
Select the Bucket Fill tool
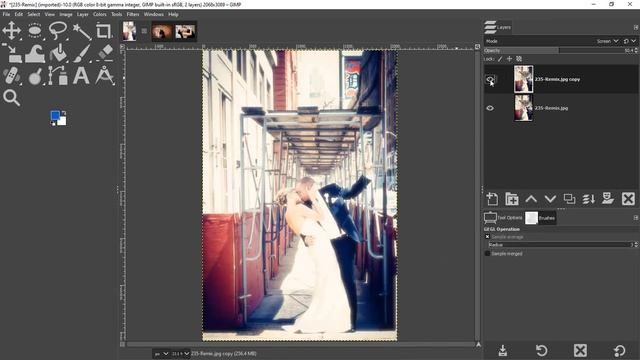coord(58,53)
